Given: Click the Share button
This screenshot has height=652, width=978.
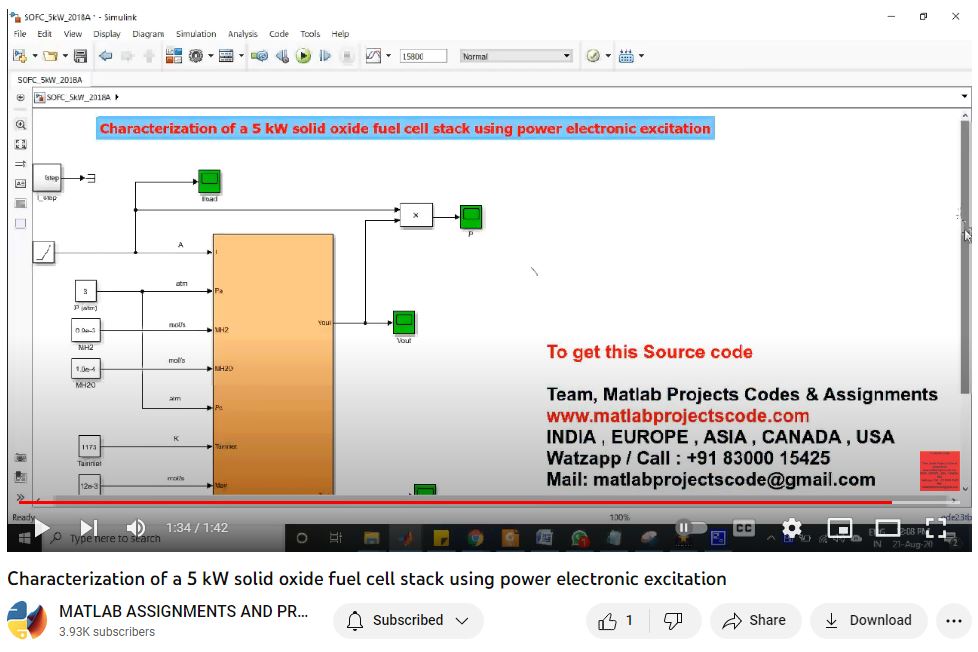Looking at the screenshot, I should coord(755,621).
